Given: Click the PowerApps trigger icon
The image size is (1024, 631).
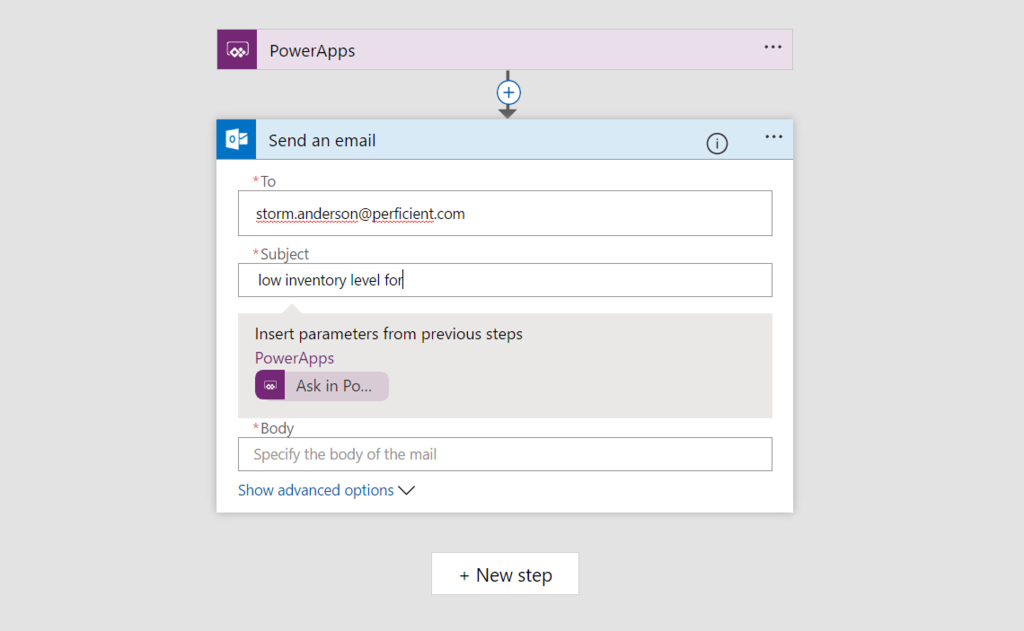Looking at the screenshot, I should point(236,48).
